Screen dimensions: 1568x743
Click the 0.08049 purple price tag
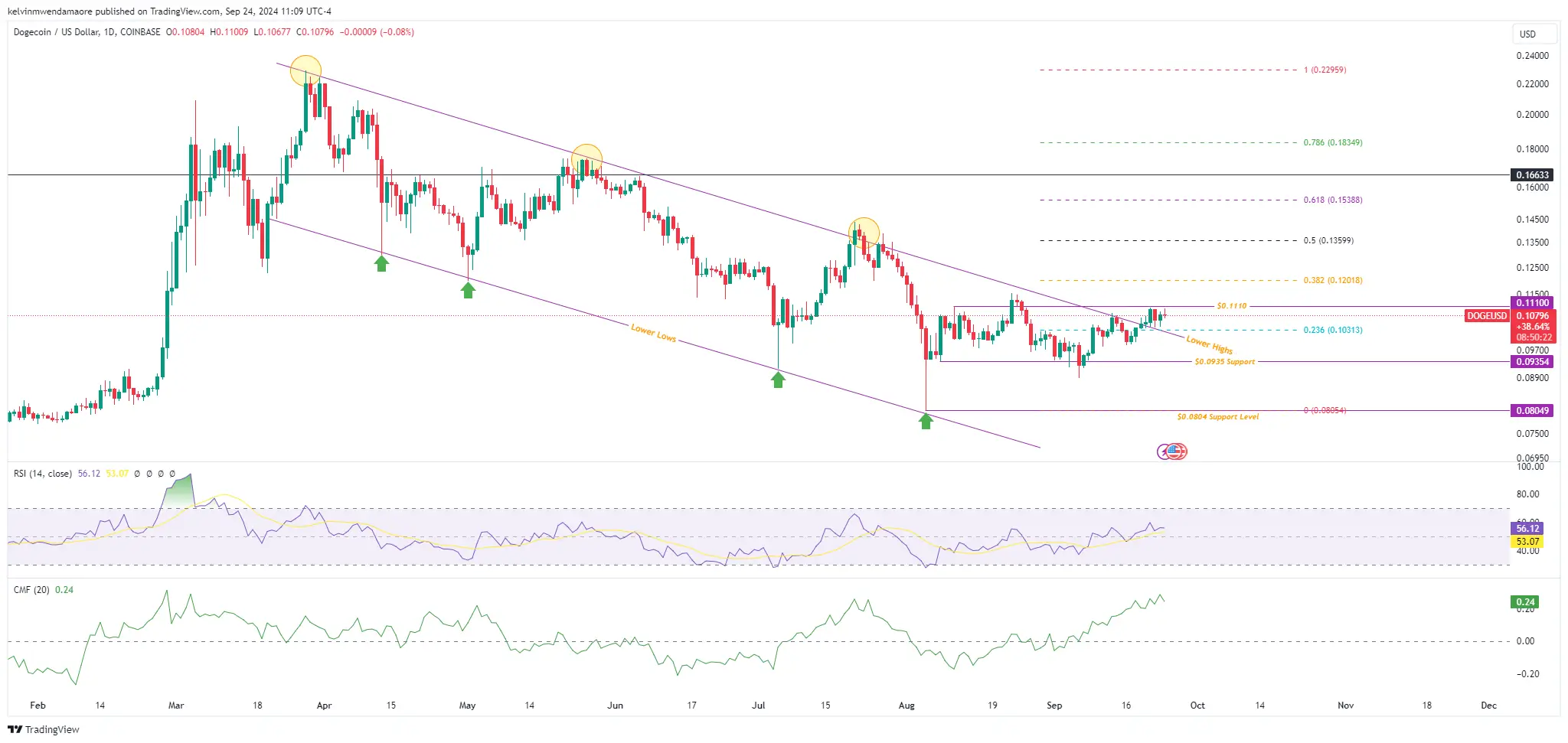click(x=1533, y=411)
